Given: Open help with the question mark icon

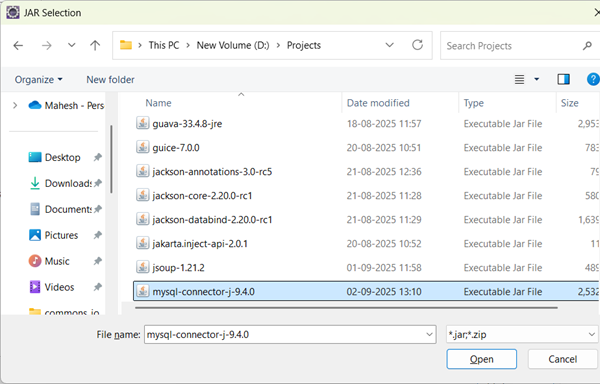Looking at the screenshot, I should pos(593,79).
